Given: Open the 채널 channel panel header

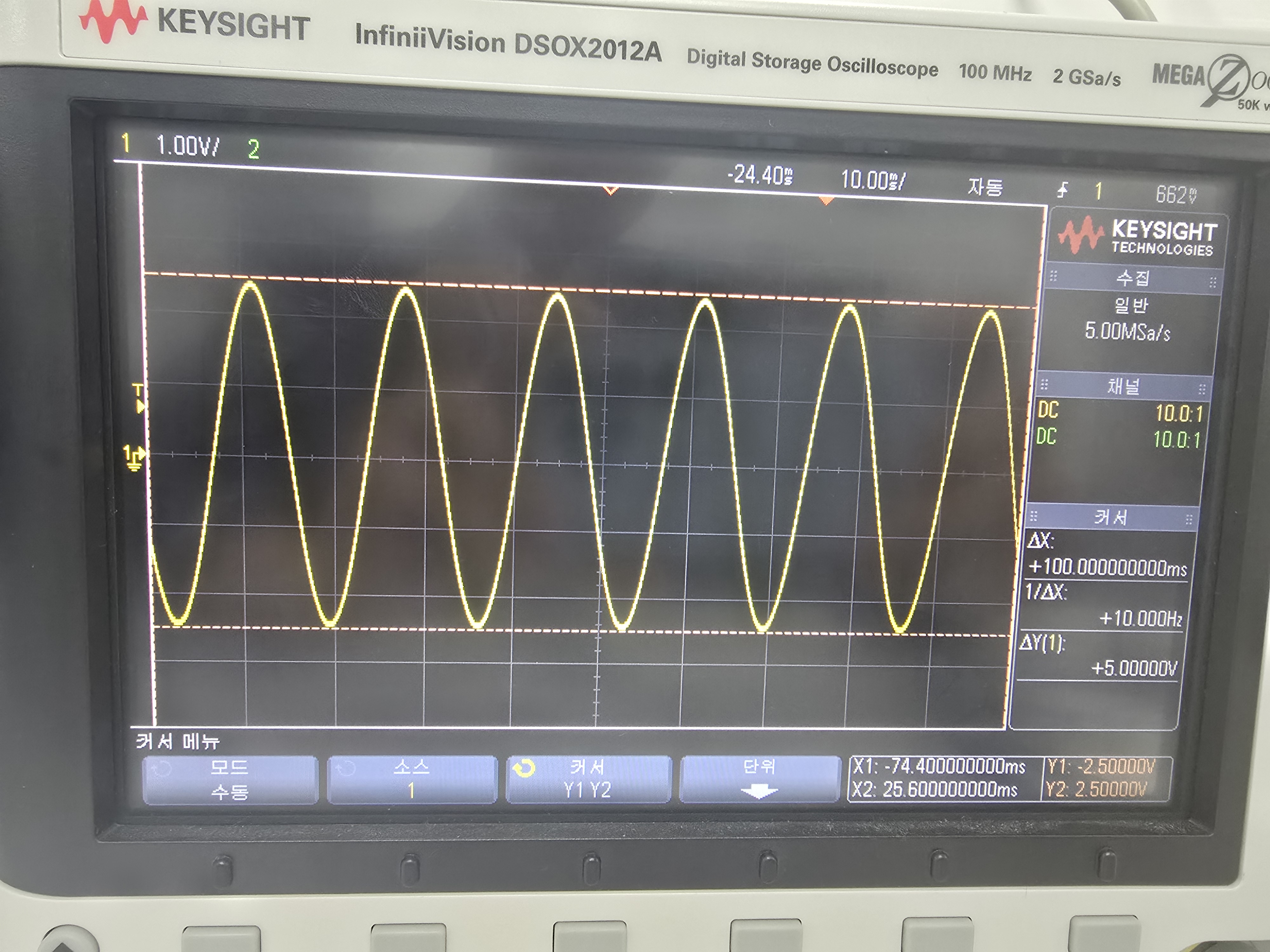Looking at the screenshot, I should [x=1123, y=386].
